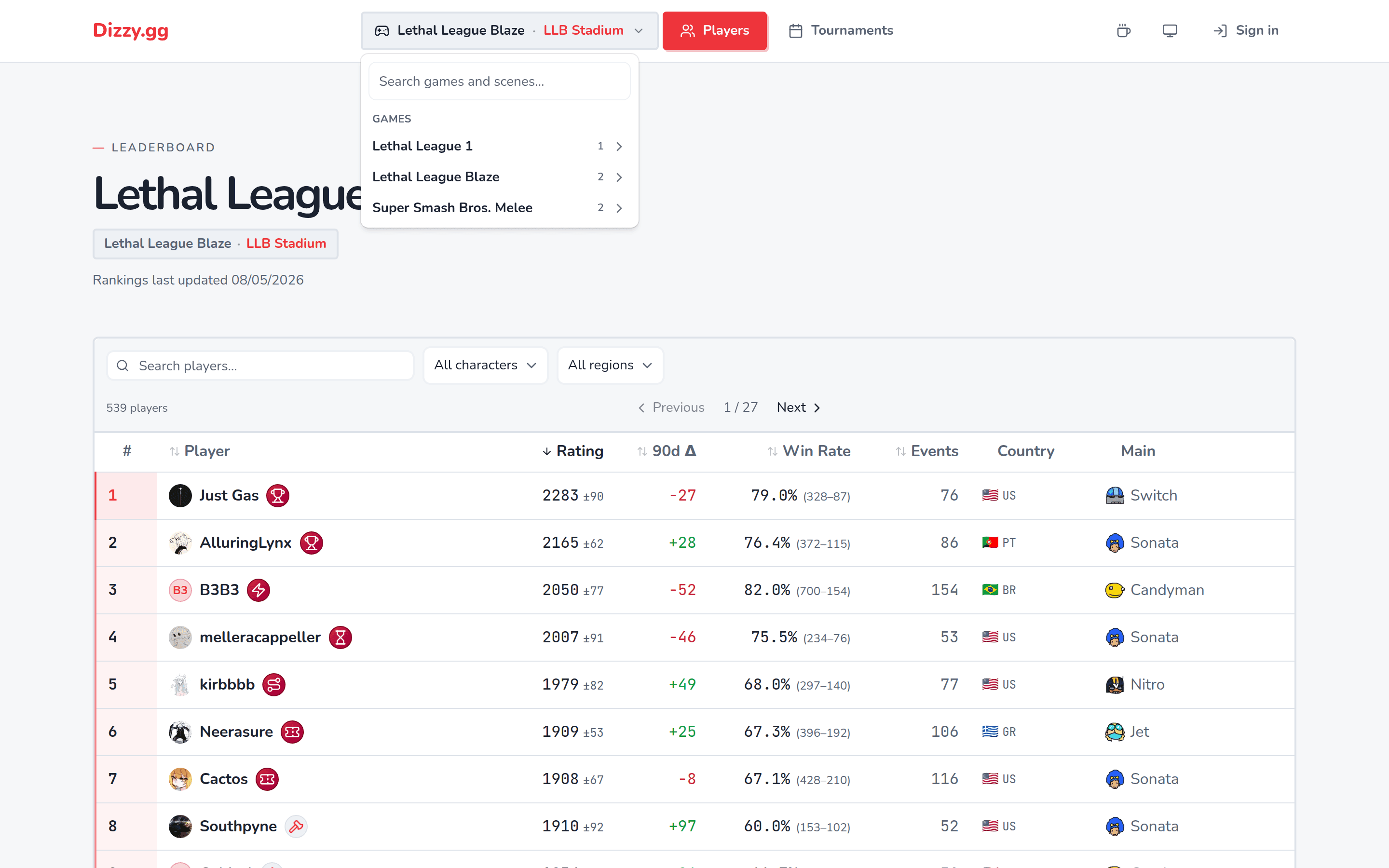This screenshot has width=1389, height=868.
Task: Click rating 2283 in Just Gas row
Action: [x=560, y=495]
